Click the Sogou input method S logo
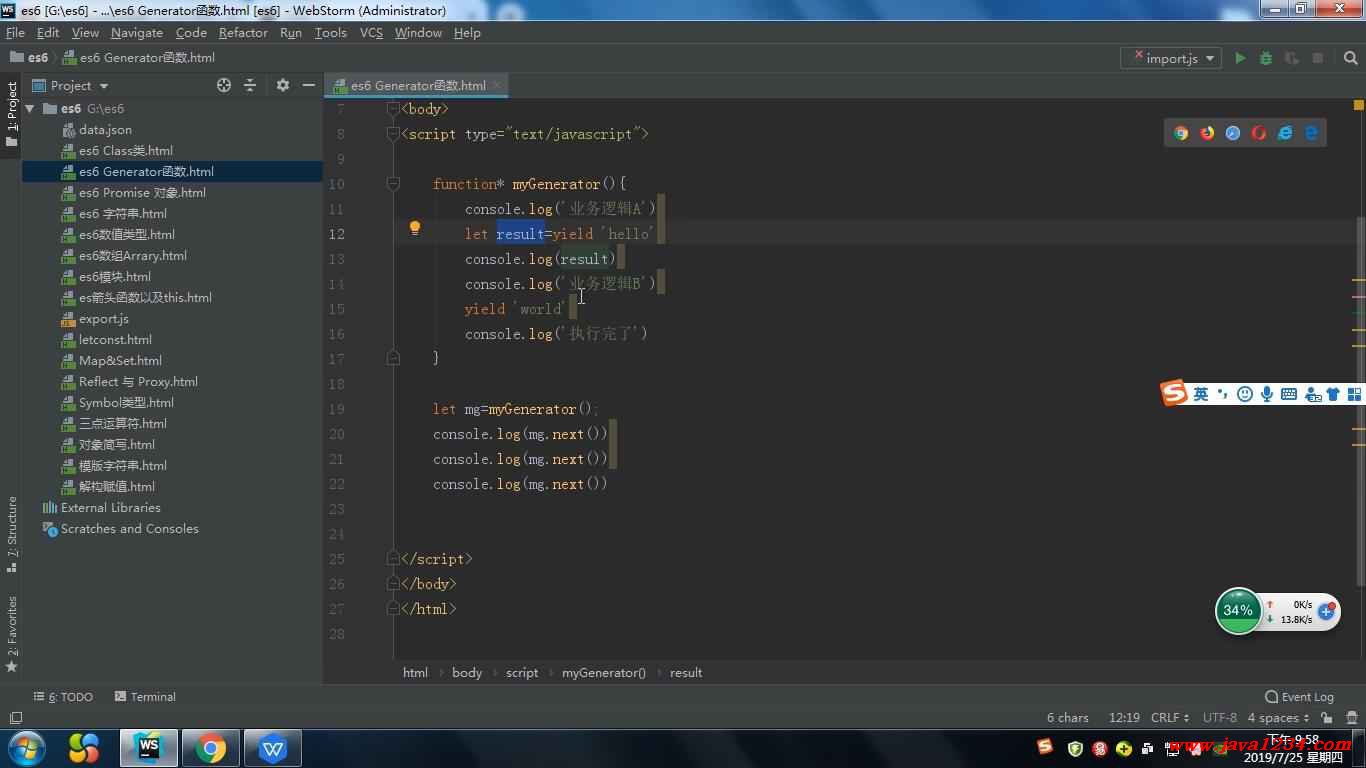The height and width of the screenshot is (768, 1366). pos(1173,393)
